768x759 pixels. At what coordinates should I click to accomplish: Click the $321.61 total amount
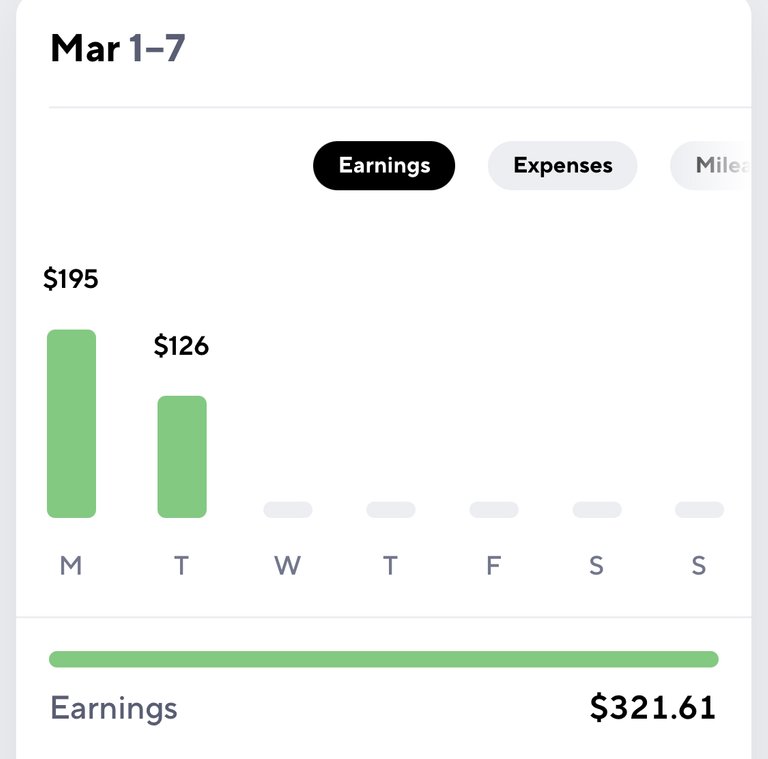coord(653,708)
